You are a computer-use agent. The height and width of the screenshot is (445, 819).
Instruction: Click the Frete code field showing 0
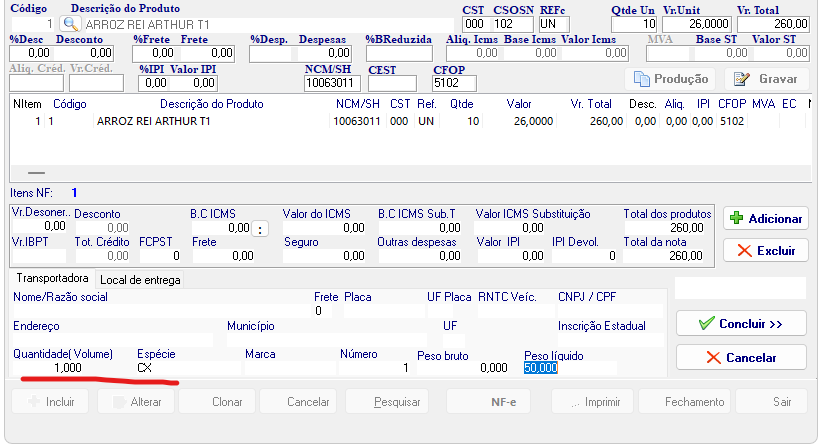point(325,311)
